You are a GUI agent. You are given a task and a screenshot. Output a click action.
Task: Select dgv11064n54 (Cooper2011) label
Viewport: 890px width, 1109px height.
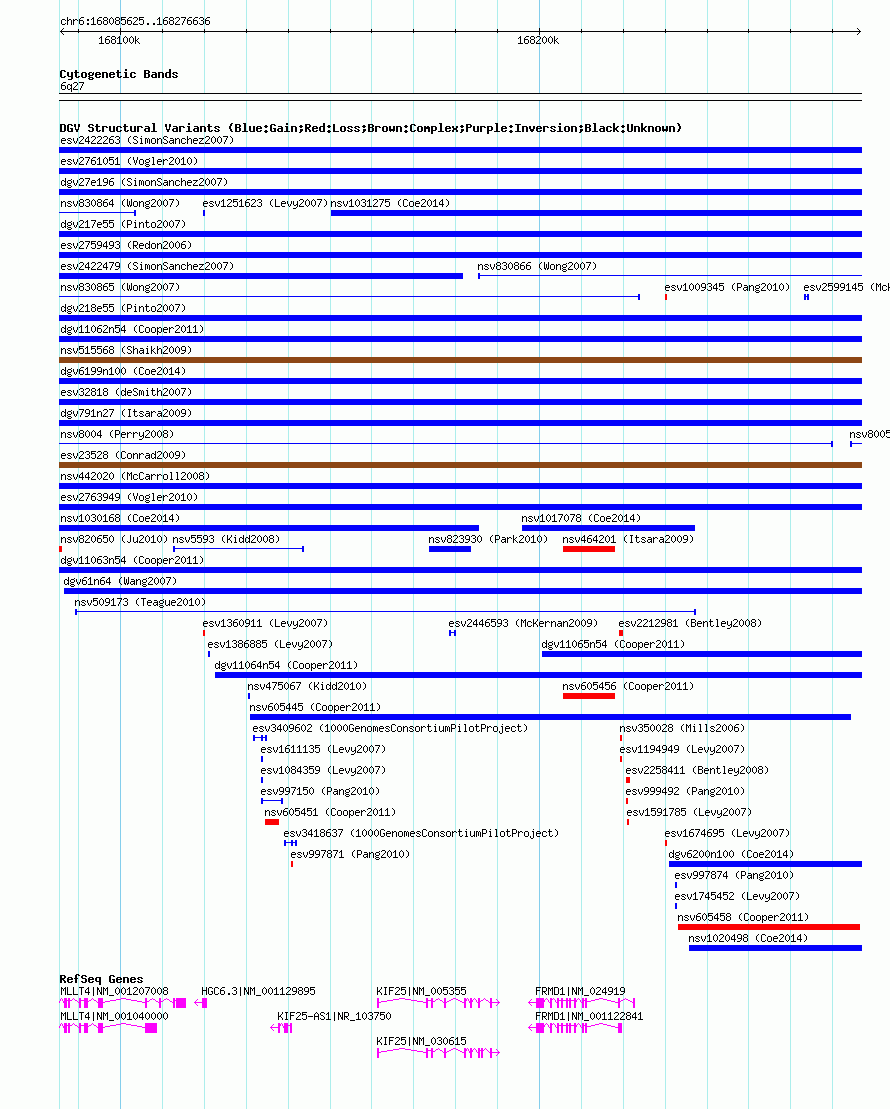[286, 666]
